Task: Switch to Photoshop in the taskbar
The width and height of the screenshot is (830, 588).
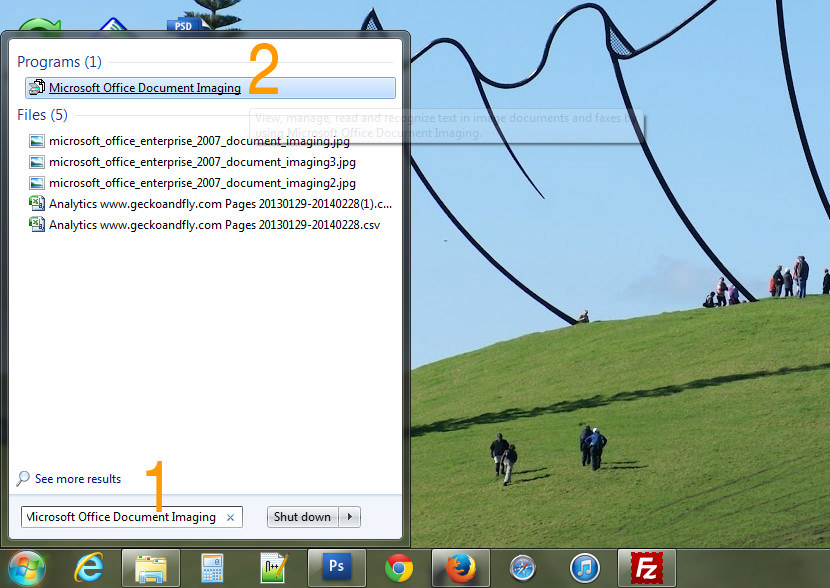Action: coord(337,567)
